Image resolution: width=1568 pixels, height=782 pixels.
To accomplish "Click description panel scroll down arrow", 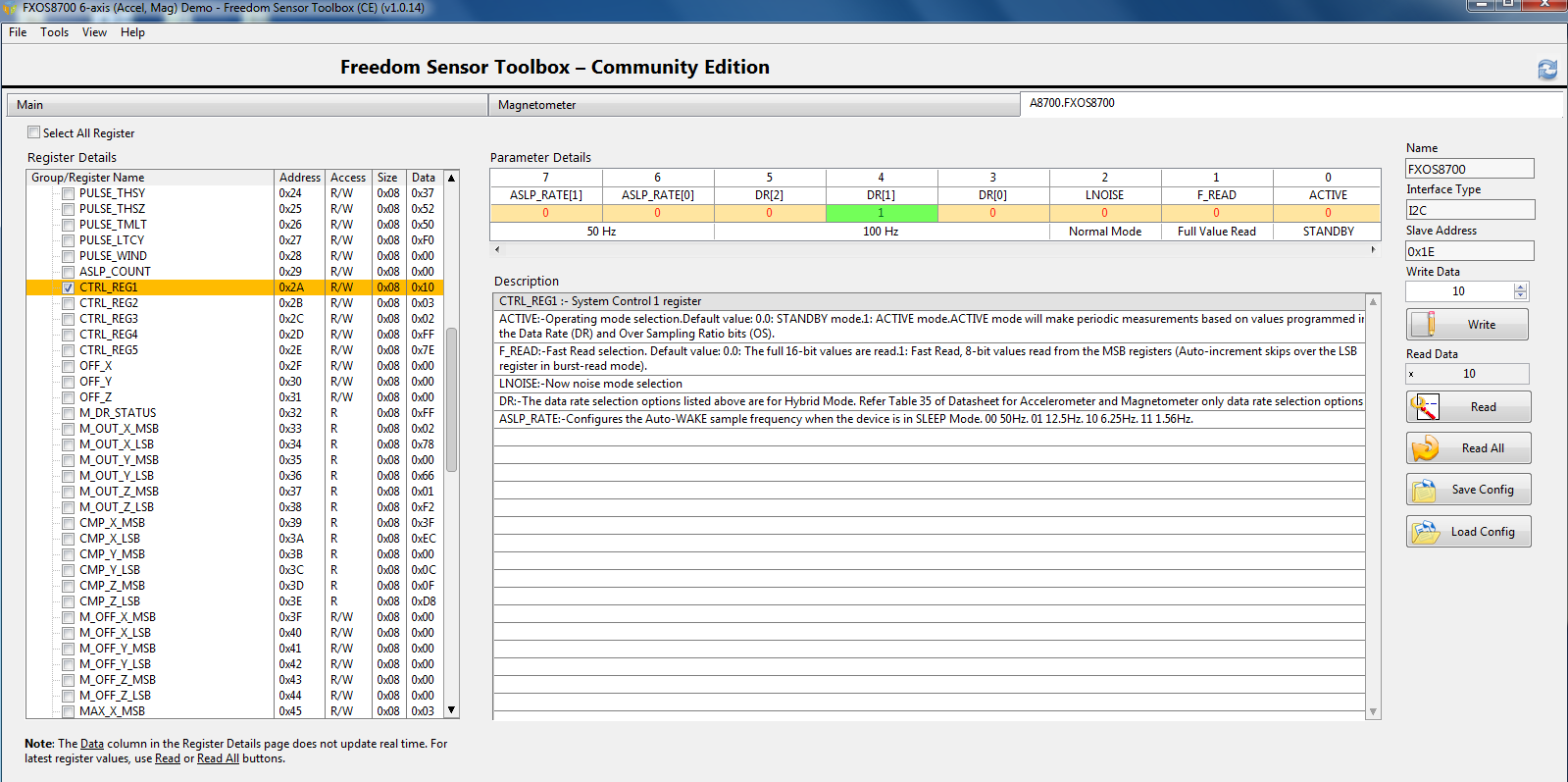I will pos(1373,712).
